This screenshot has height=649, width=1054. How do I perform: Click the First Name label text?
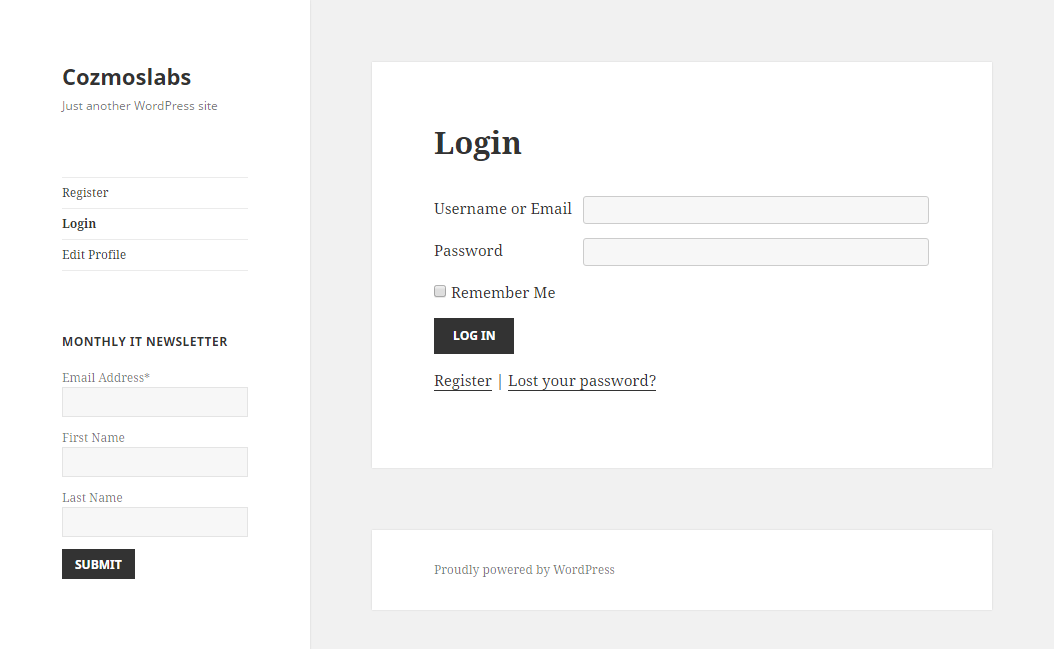[93, 437]
